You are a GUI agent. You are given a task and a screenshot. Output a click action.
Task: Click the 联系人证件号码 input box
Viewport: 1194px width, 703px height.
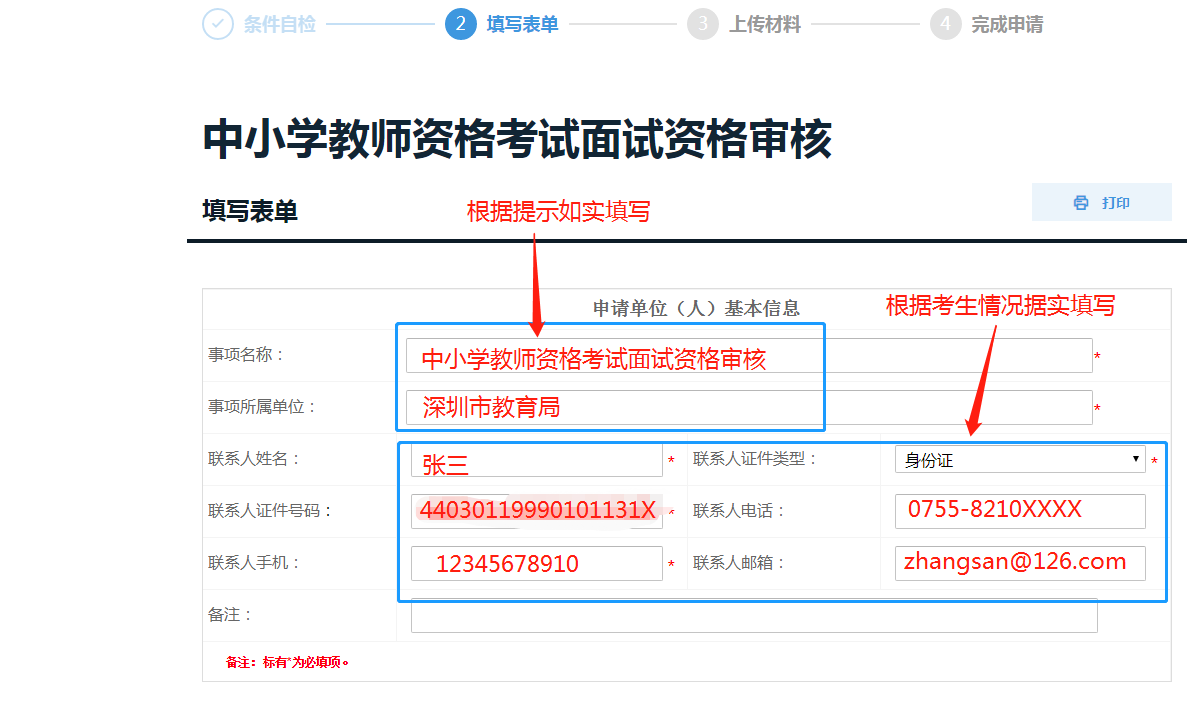pos(536,511)
